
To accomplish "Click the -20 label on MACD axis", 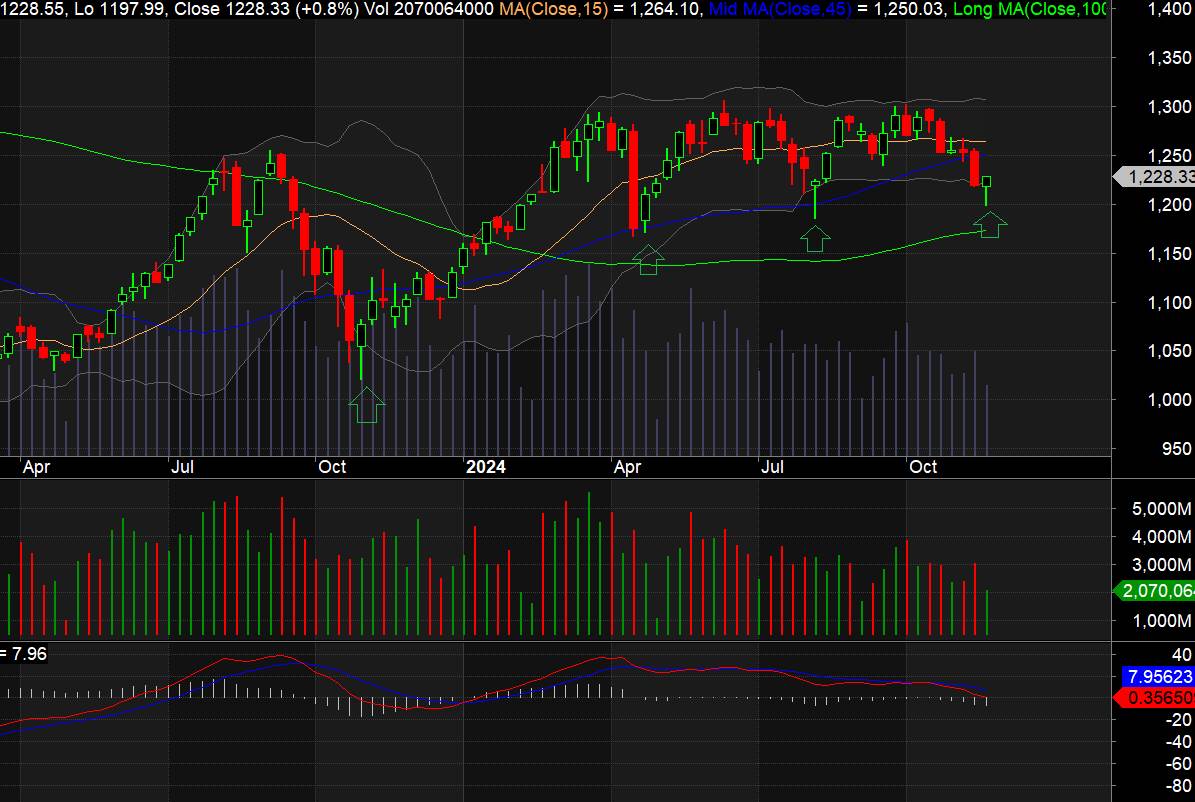I will (1178, 719).
